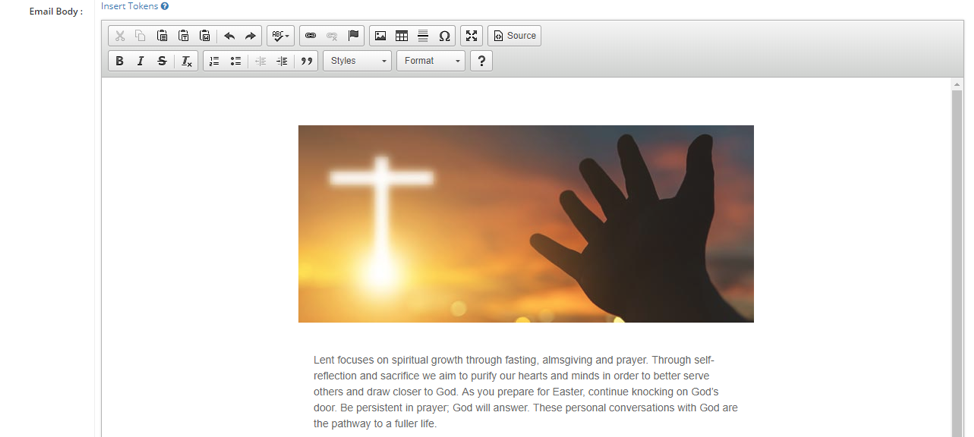Open the Format dropdown
The image size is (974, 437).
click(x=430, y=61)
